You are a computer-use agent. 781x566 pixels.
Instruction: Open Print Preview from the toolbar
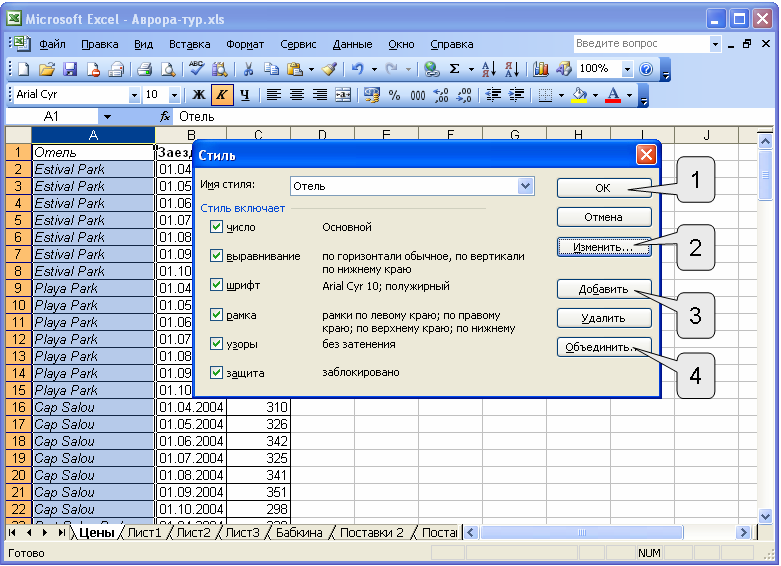(168, 69)
